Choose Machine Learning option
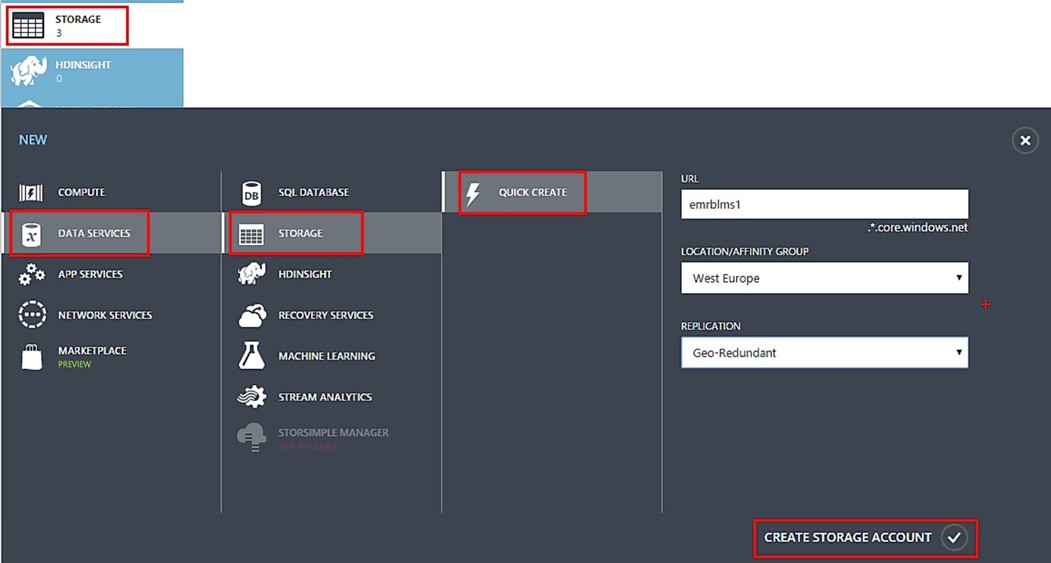1051x563 pixels. point(332,356)
